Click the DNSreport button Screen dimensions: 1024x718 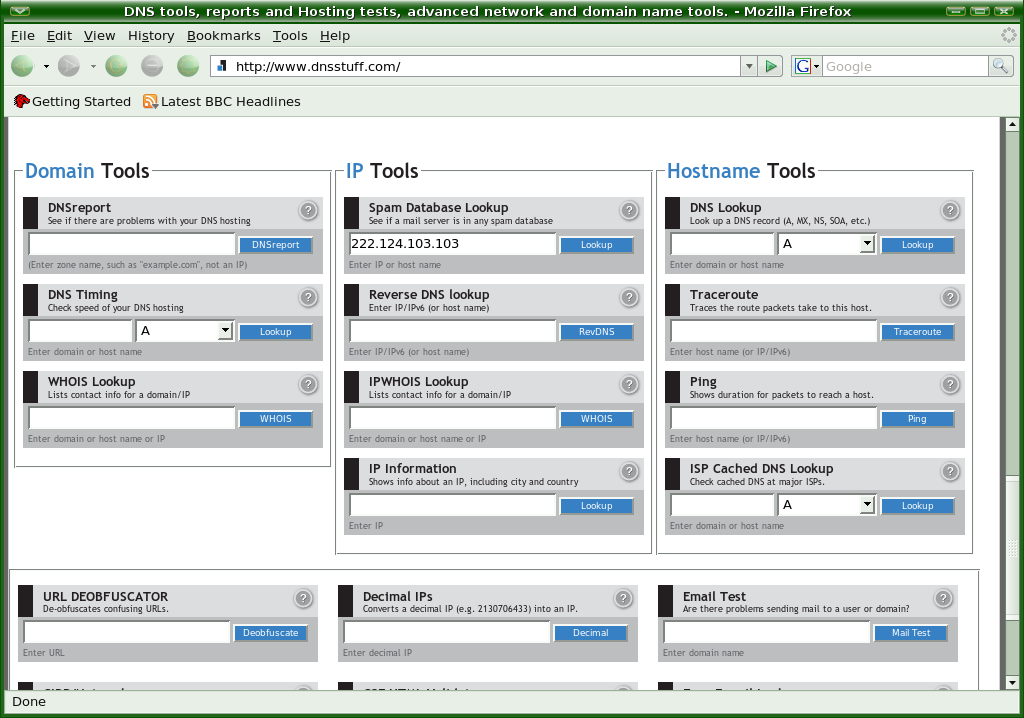click(x=276, y=244)
